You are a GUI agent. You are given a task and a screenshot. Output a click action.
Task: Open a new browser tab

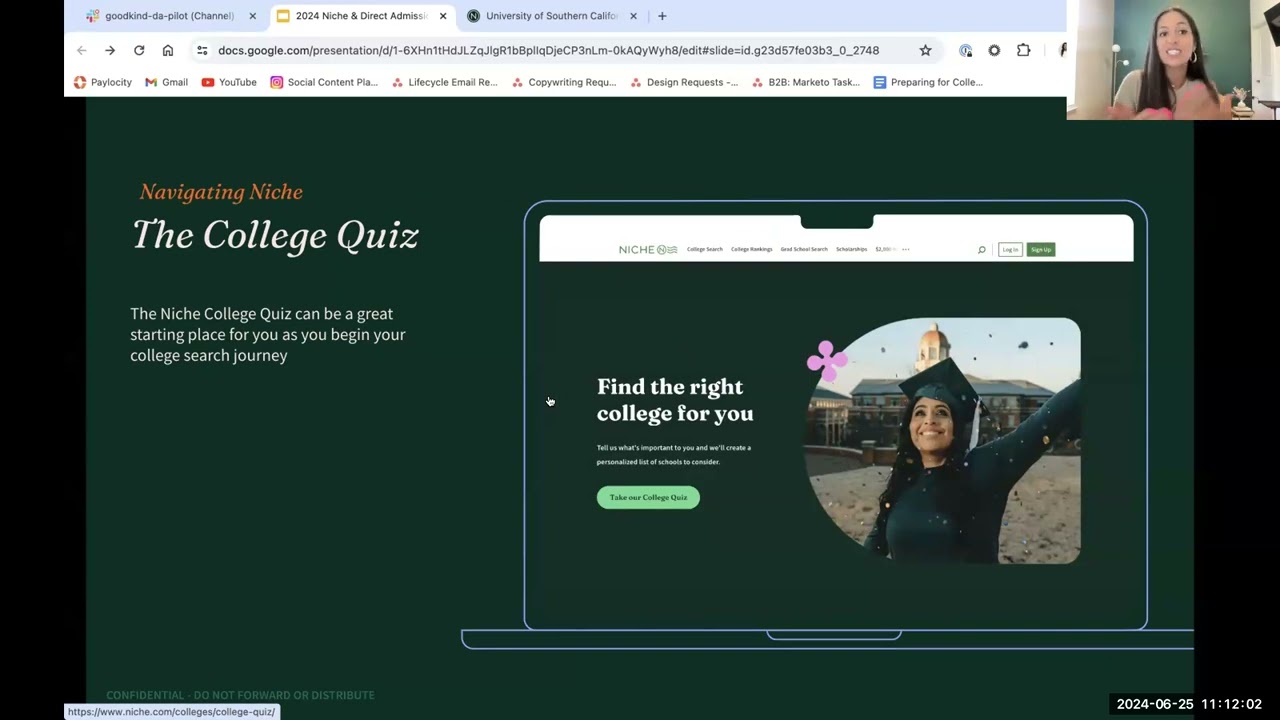point(662,16)
